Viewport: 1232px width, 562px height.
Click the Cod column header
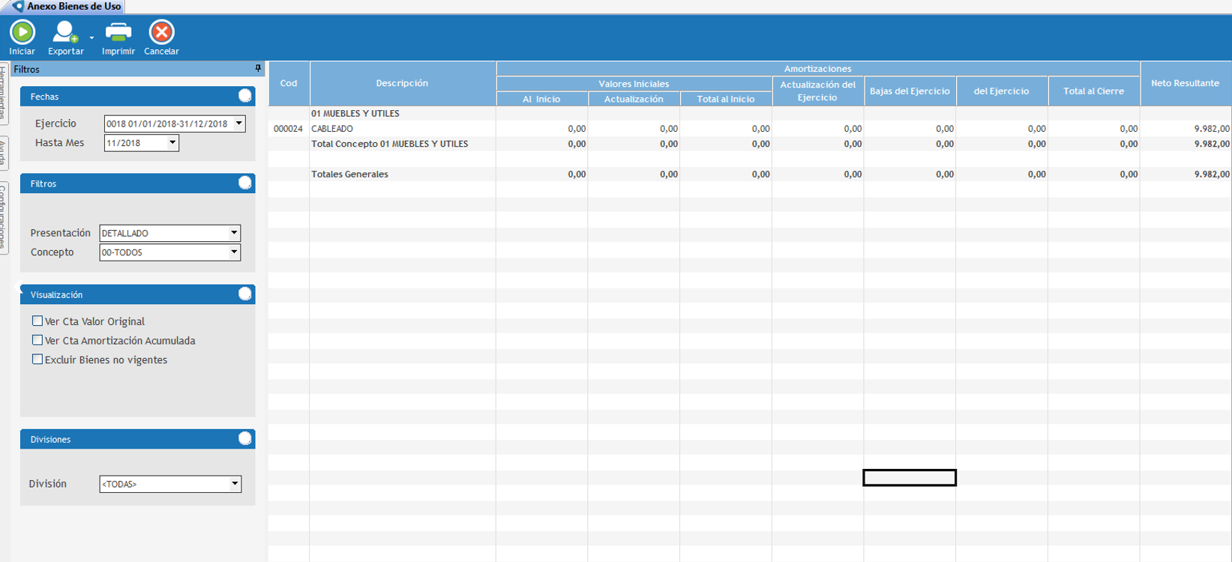289,83
